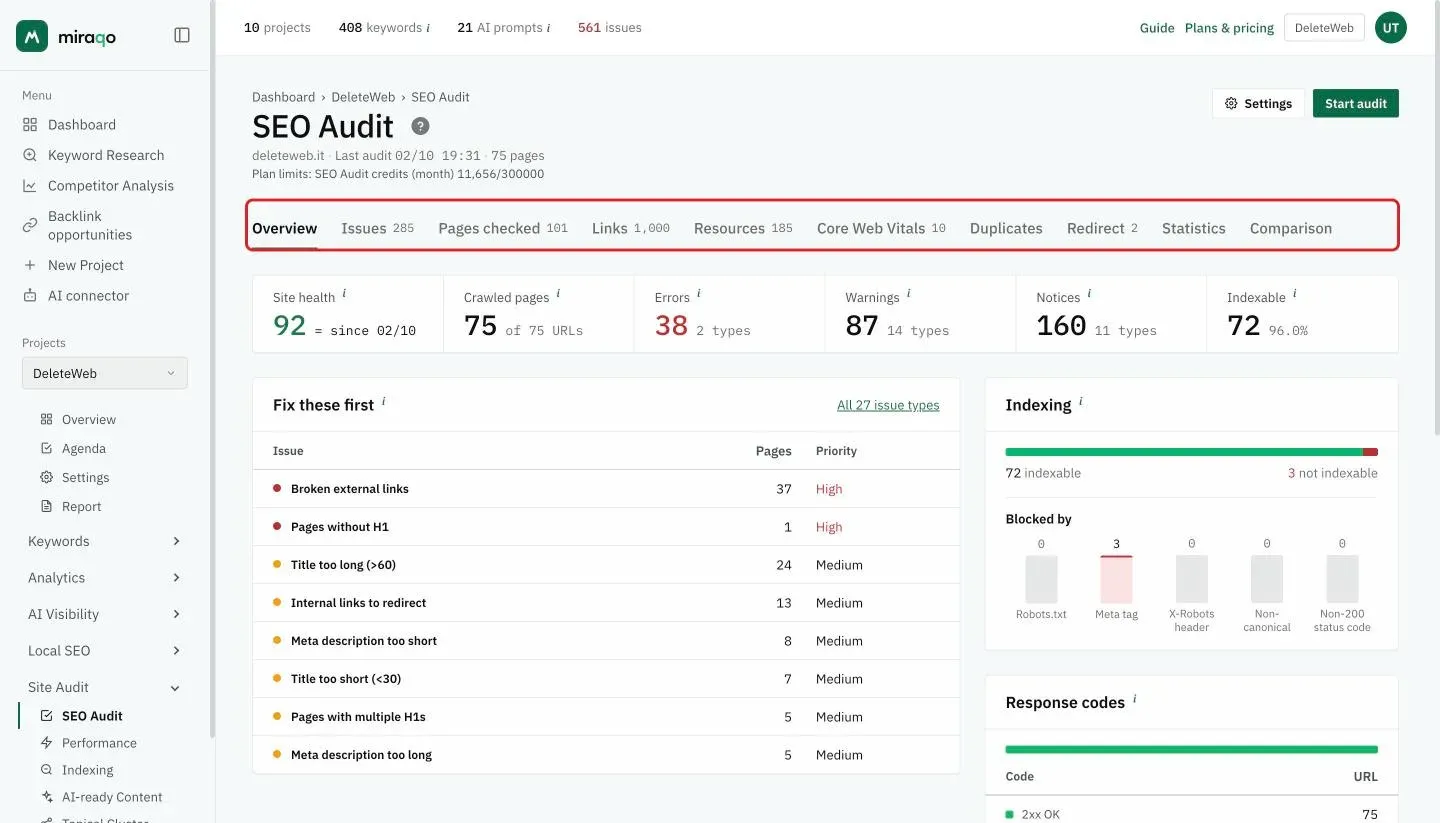Click the info icon next to Warnings
The image size is (1440, 823).
[908, 294]
